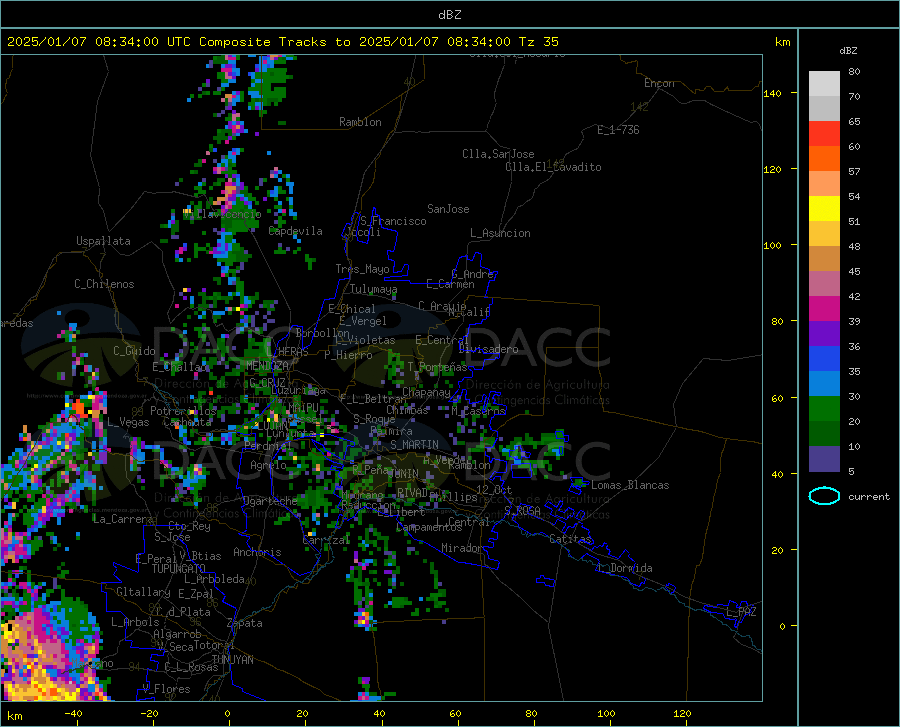The width and height of the screenshot is (900, 727).
Task: Click the L_PAZ label at right edge
Action: (741, 612)
